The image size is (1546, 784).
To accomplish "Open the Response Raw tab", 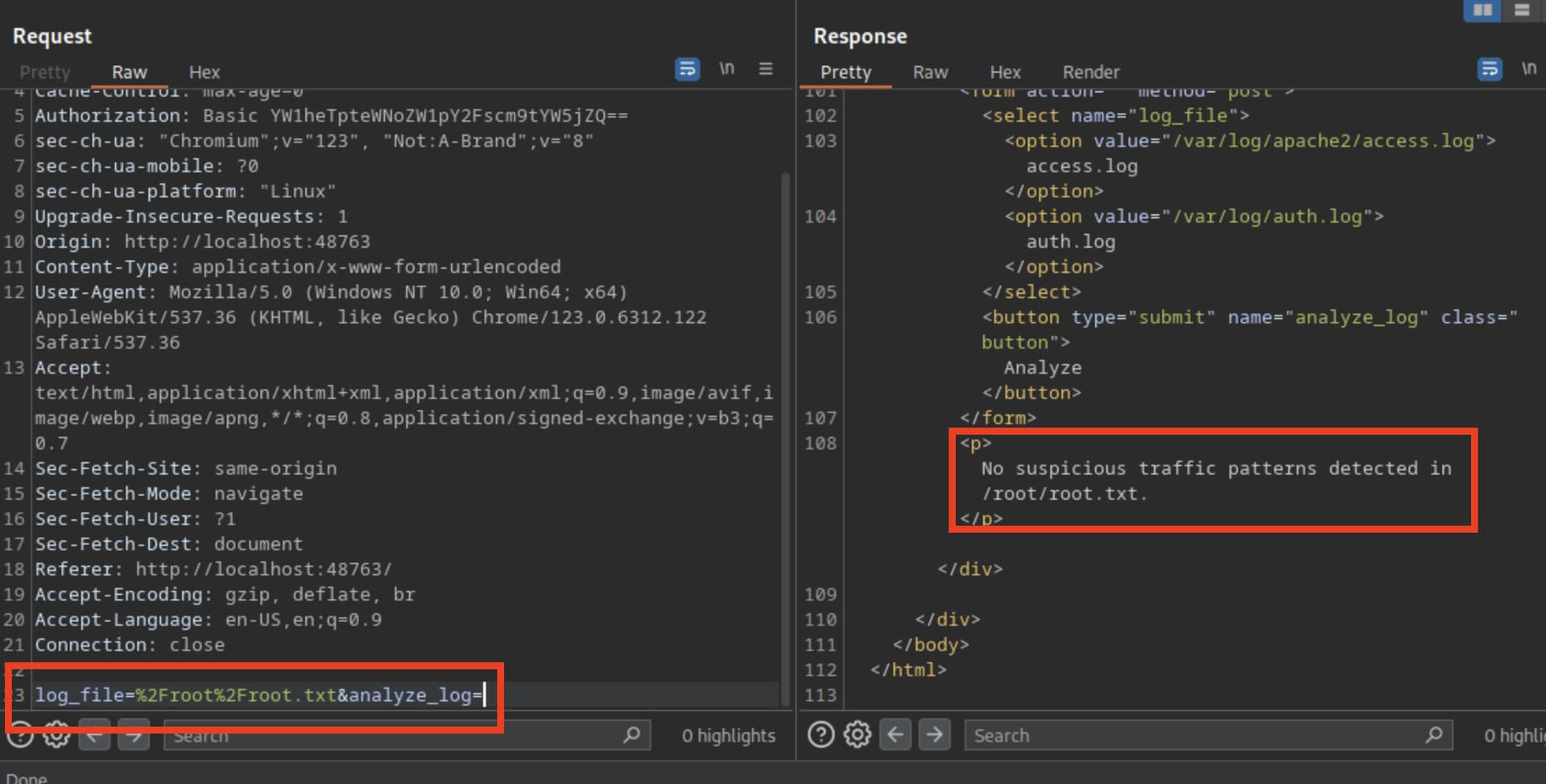I will point(930,72).
